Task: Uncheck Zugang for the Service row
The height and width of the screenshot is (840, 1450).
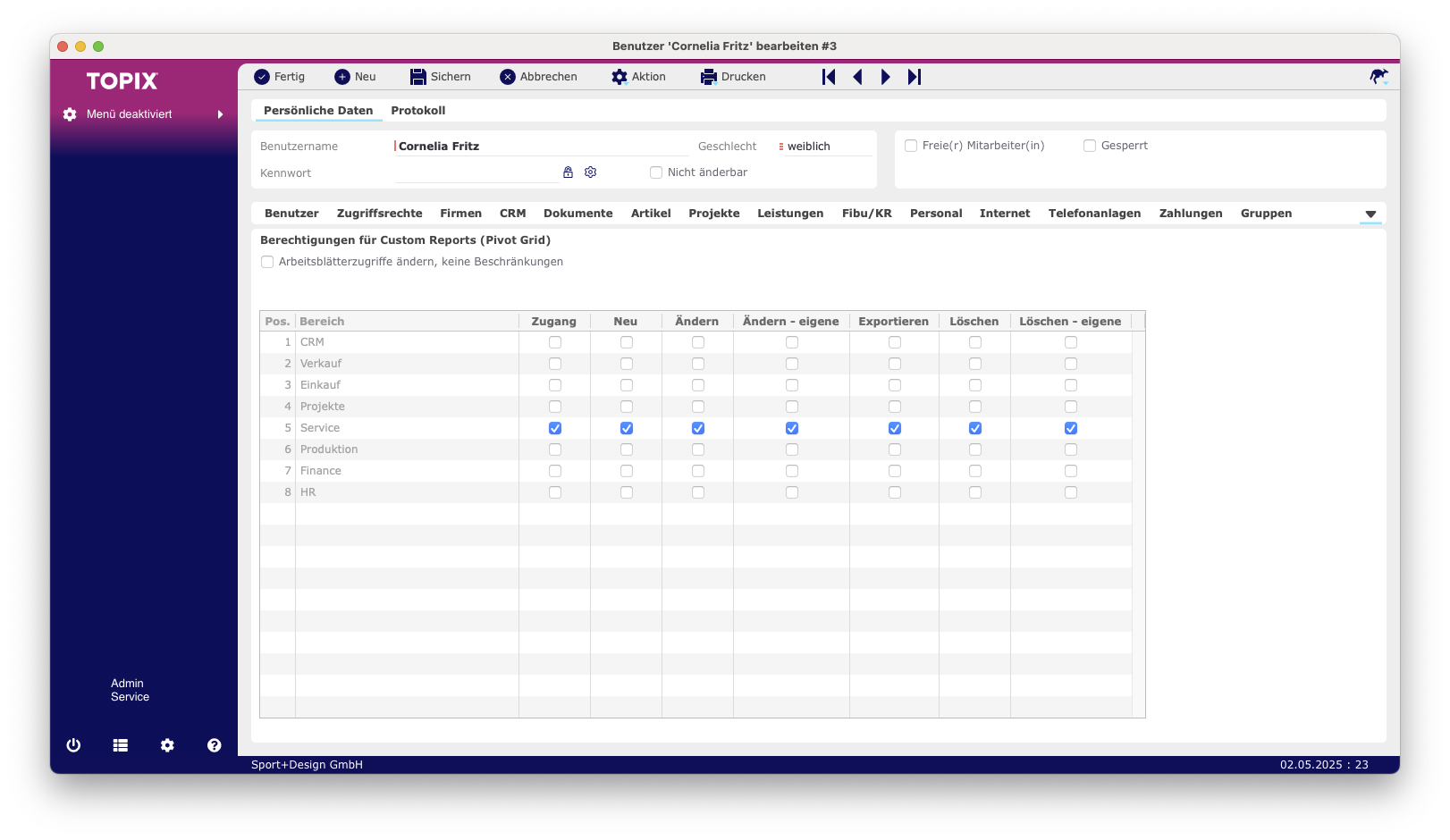Action: pyautogui.click(x=555, y=428)
